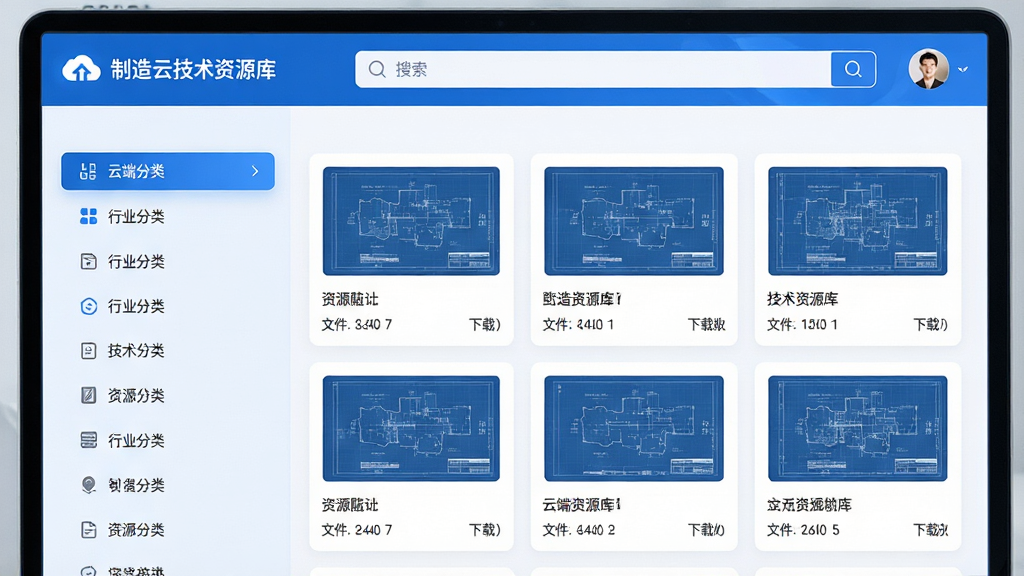Open the blueprint thumbnail of file 2440 7

click(x=411, y=428)
